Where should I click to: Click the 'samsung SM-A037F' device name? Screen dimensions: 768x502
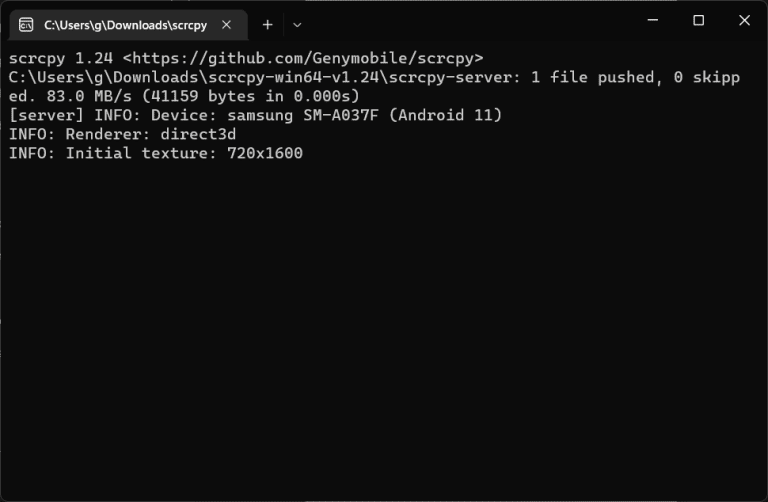pyautogui.click(x=303, y=116)
